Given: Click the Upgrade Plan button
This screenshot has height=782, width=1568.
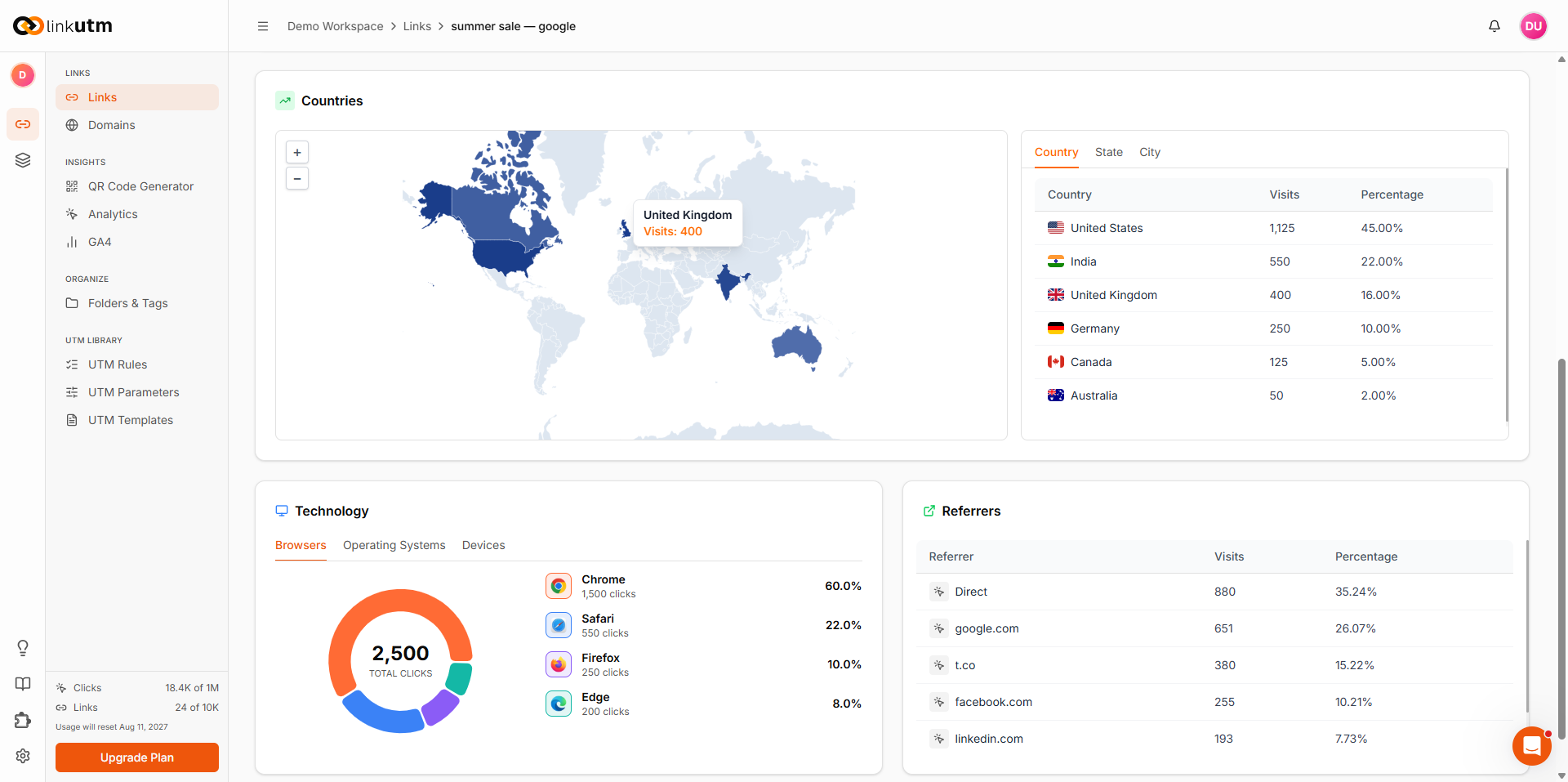Looking at the screenshot, I should click(137, 757).
